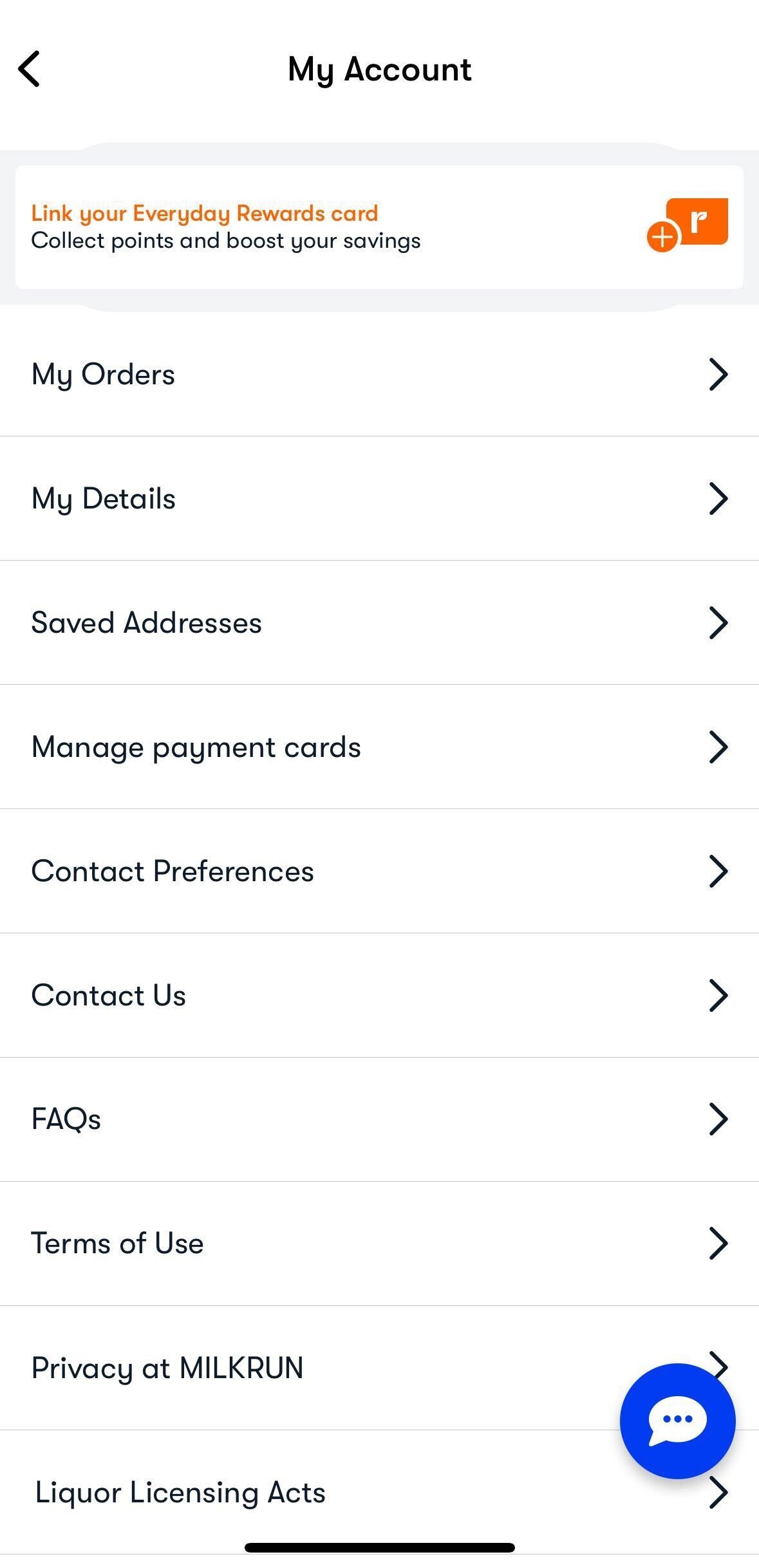Open the blue chat support bubble
The height and width of the screenshot is (1568, 759).
677,1420
